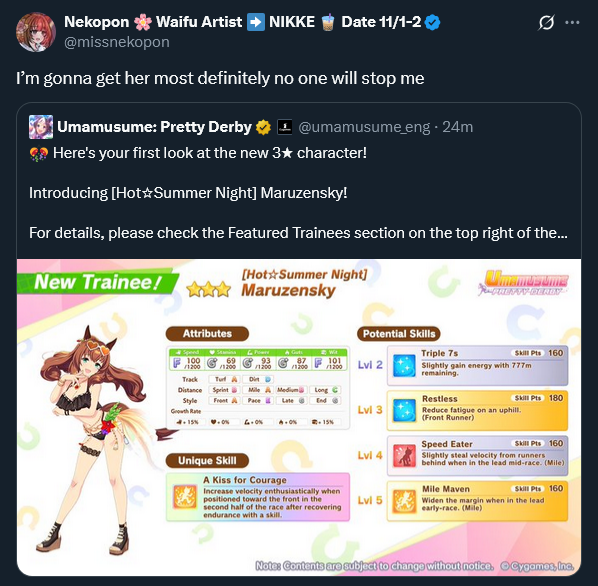Click the Restless skill icon
Viewport: 598px width, 586px height.
point(404,410)
